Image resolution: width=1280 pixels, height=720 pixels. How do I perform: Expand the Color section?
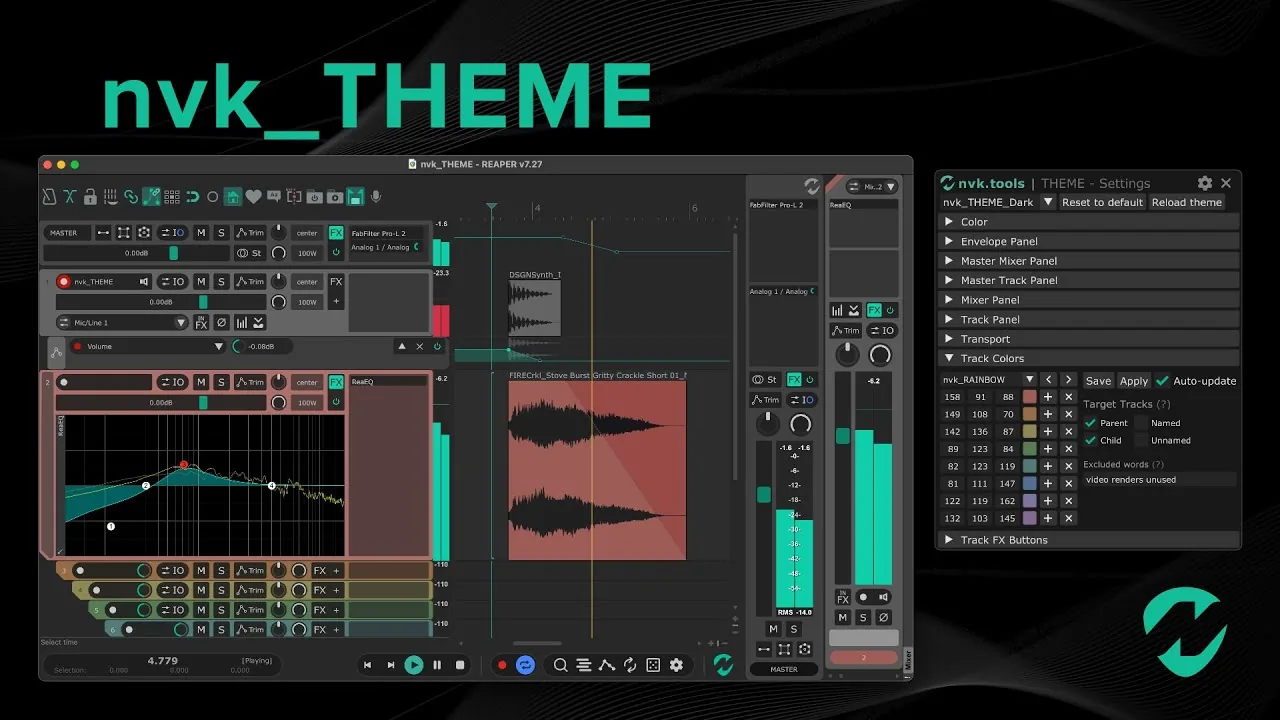(1089, 222)
